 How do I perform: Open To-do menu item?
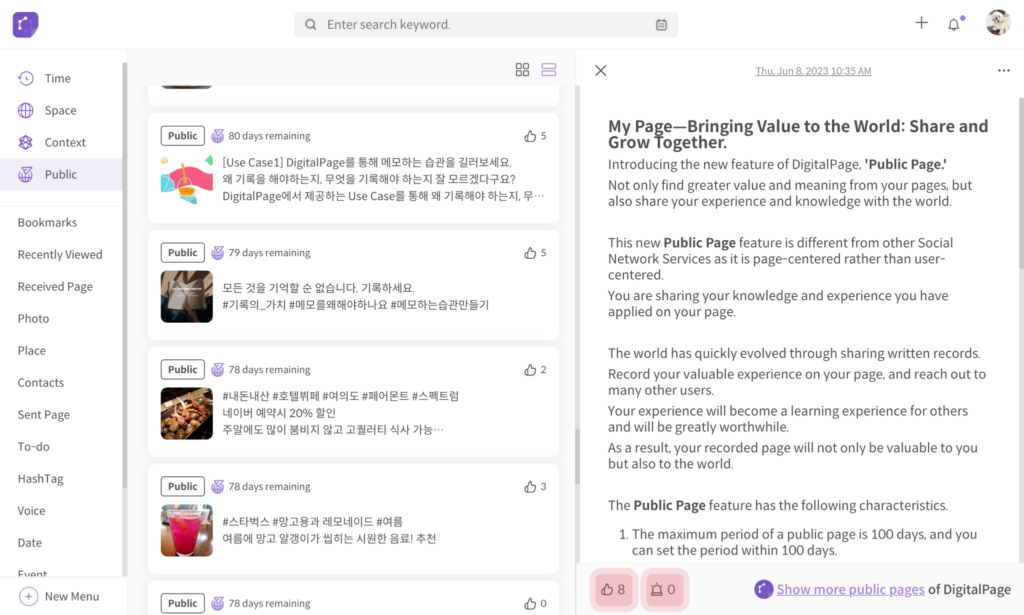tap(33, 447)
